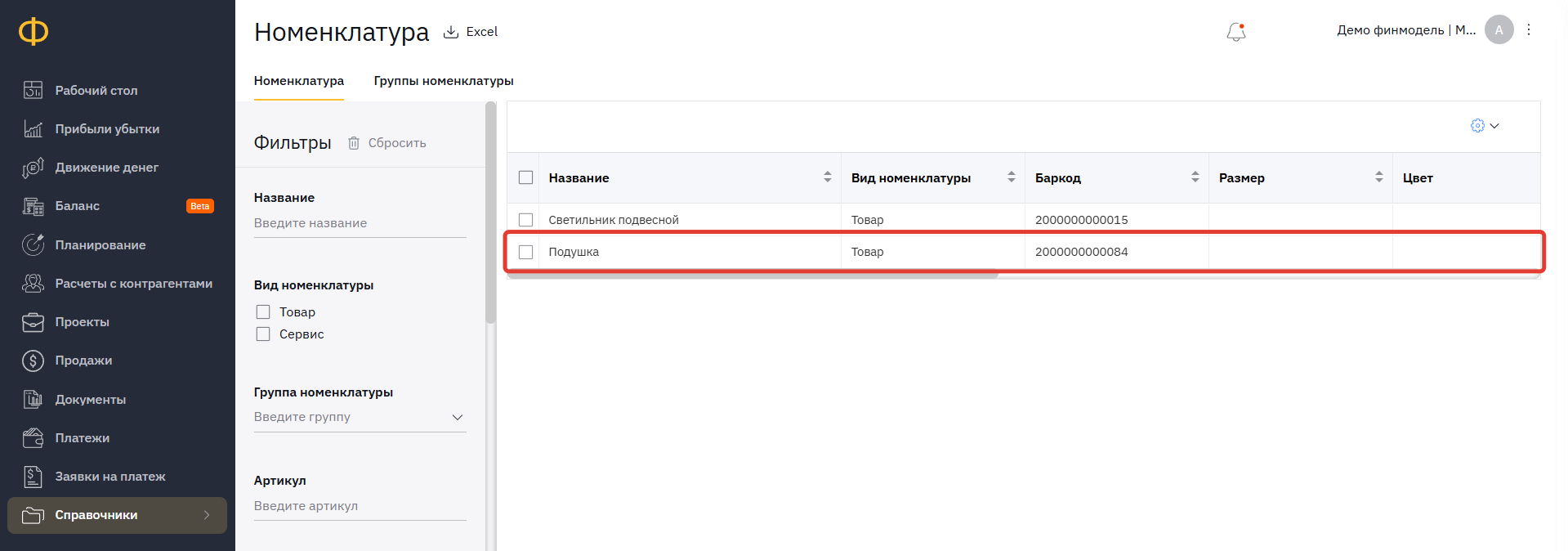
Task: Go to Рабочий стол menu item
Action: point(96,90)
